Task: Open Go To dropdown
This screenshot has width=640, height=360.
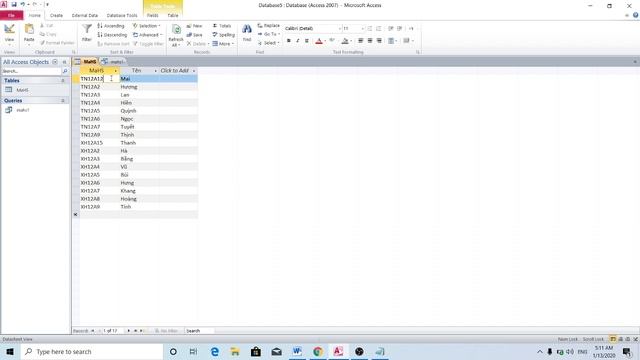Action: (269, 34)
